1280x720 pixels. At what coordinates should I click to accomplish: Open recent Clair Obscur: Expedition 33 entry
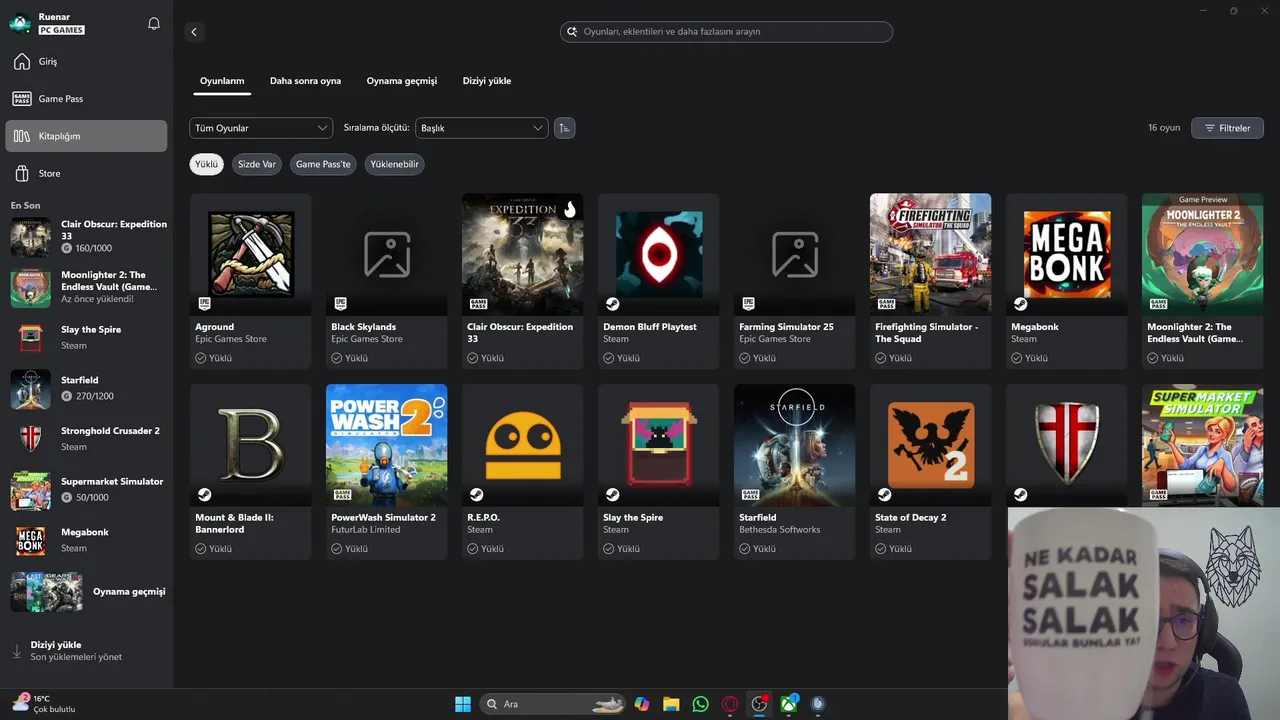pos(88,237)
